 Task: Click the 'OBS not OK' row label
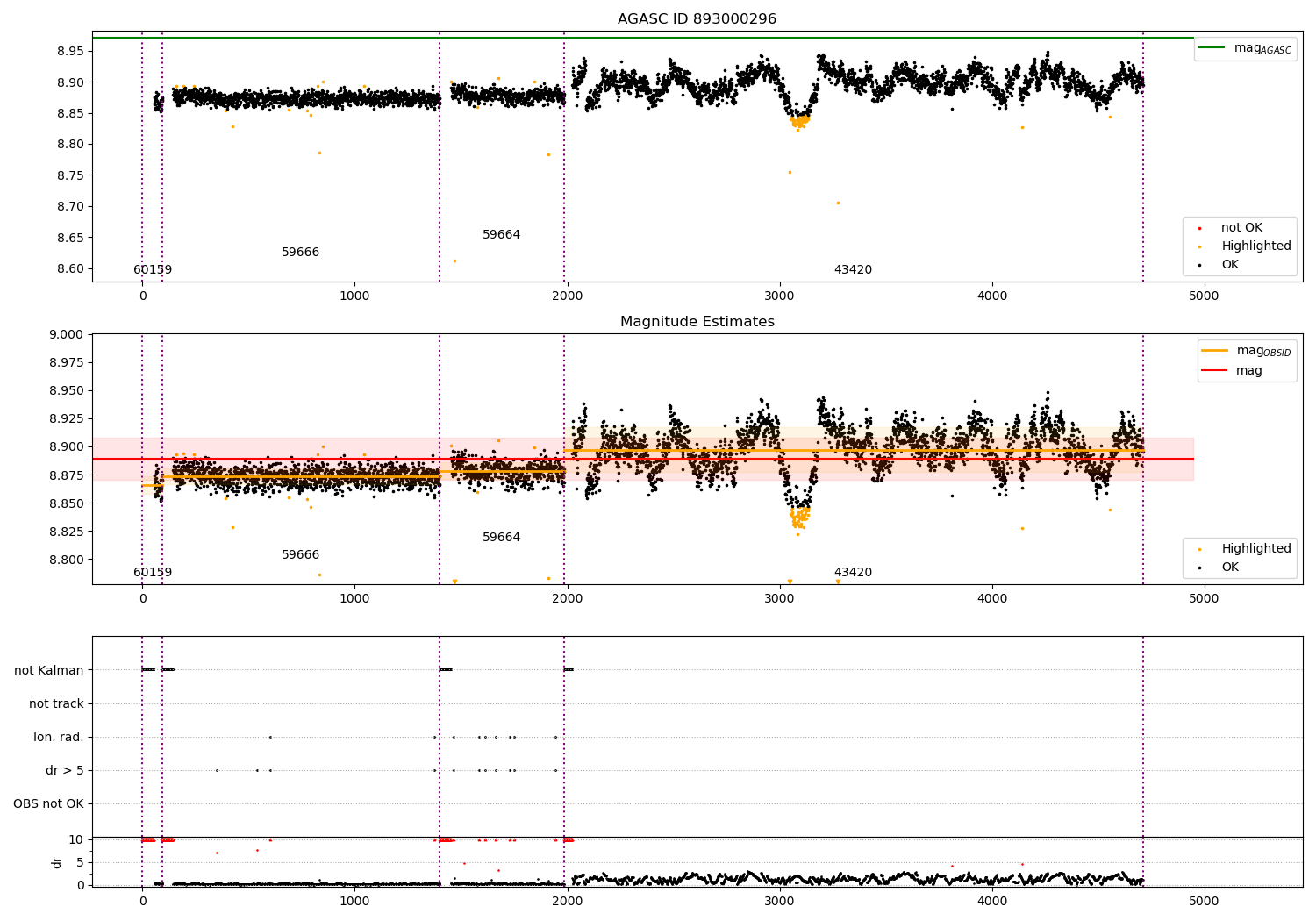click(x=48, y=804)
